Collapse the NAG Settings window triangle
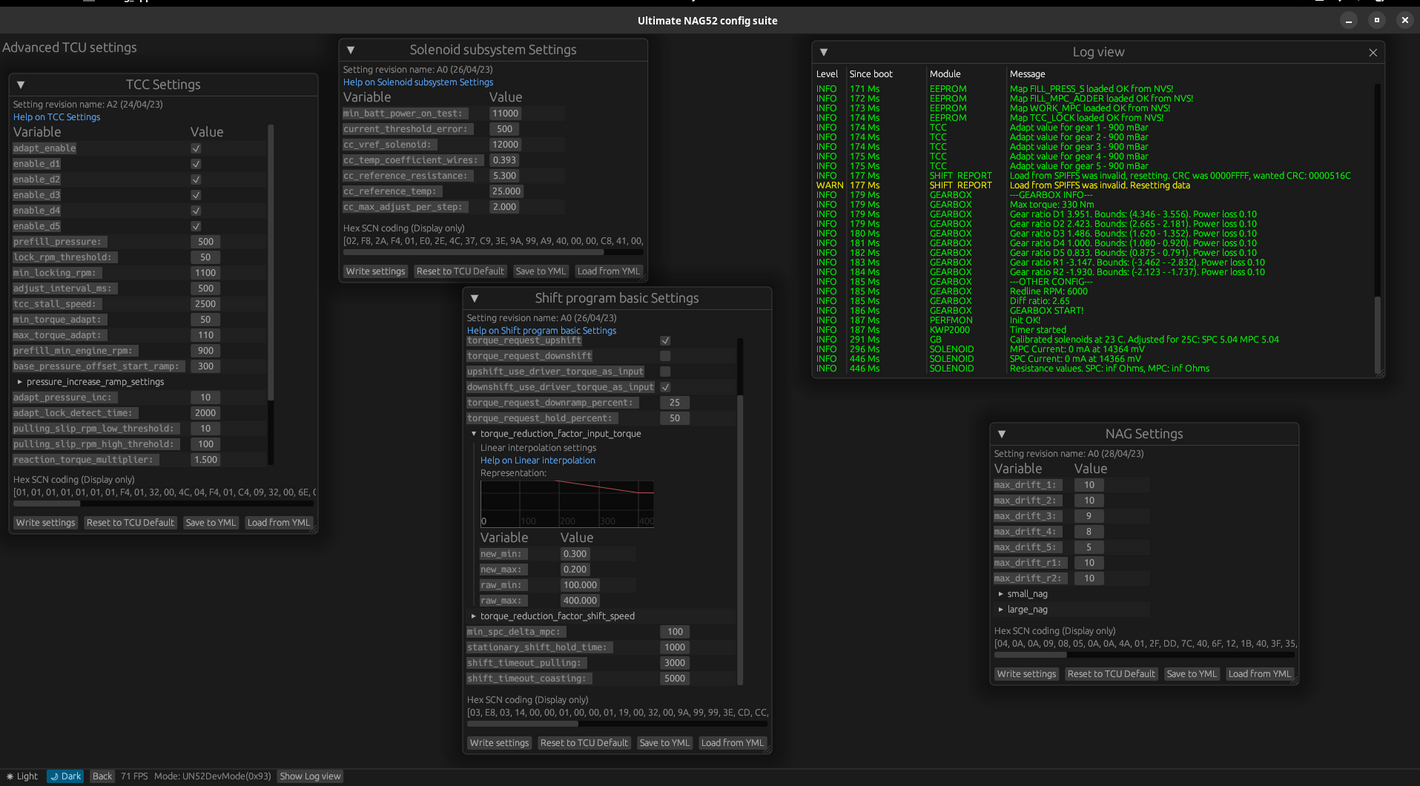1420x786 pixels. (x=1001, y=434)
